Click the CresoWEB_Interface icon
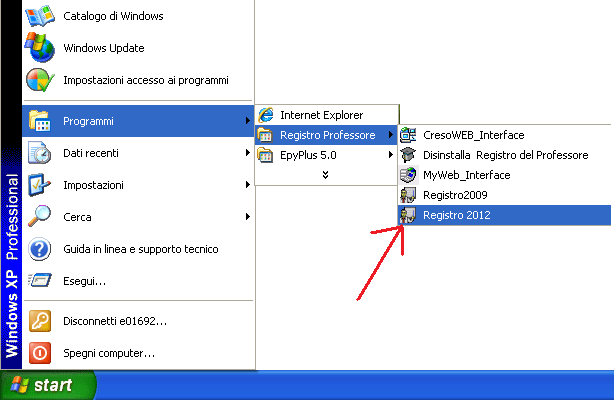 coord(408,135)
